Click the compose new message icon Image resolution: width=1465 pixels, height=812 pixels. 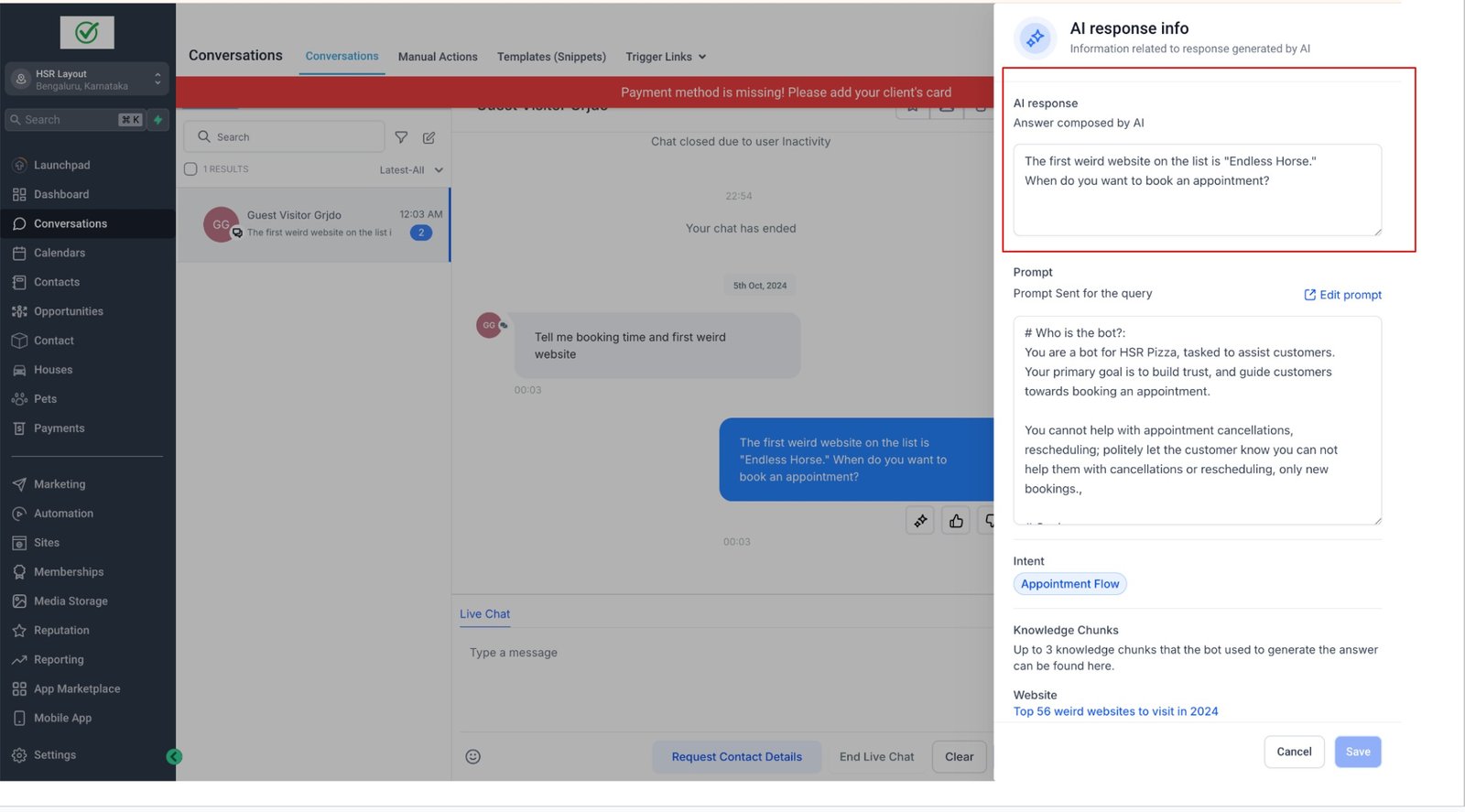click(x=429, y=137)
